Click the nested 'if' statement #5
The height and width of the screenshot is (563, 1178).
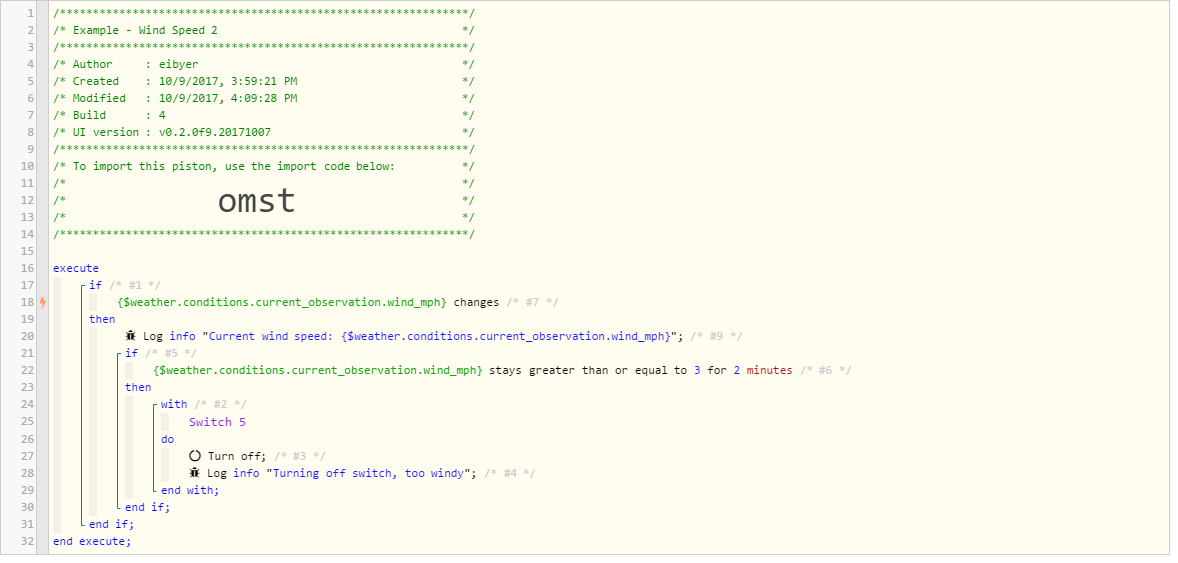(131, 353)
